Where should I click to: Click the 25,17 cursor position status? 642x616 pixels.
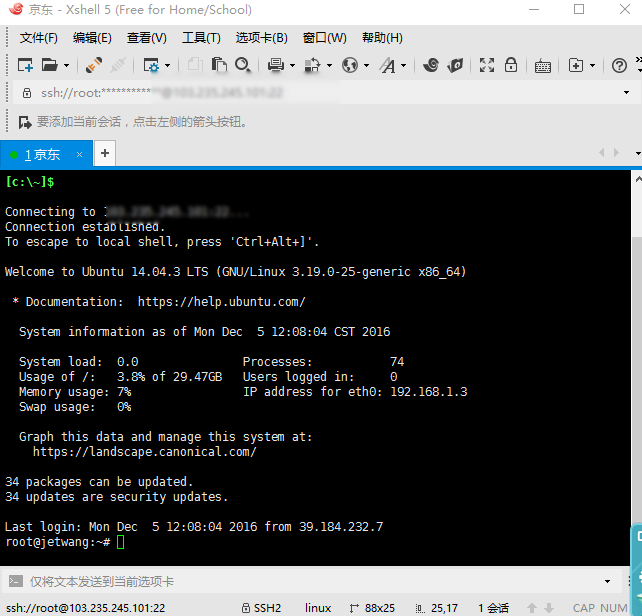tap(436, 608)
